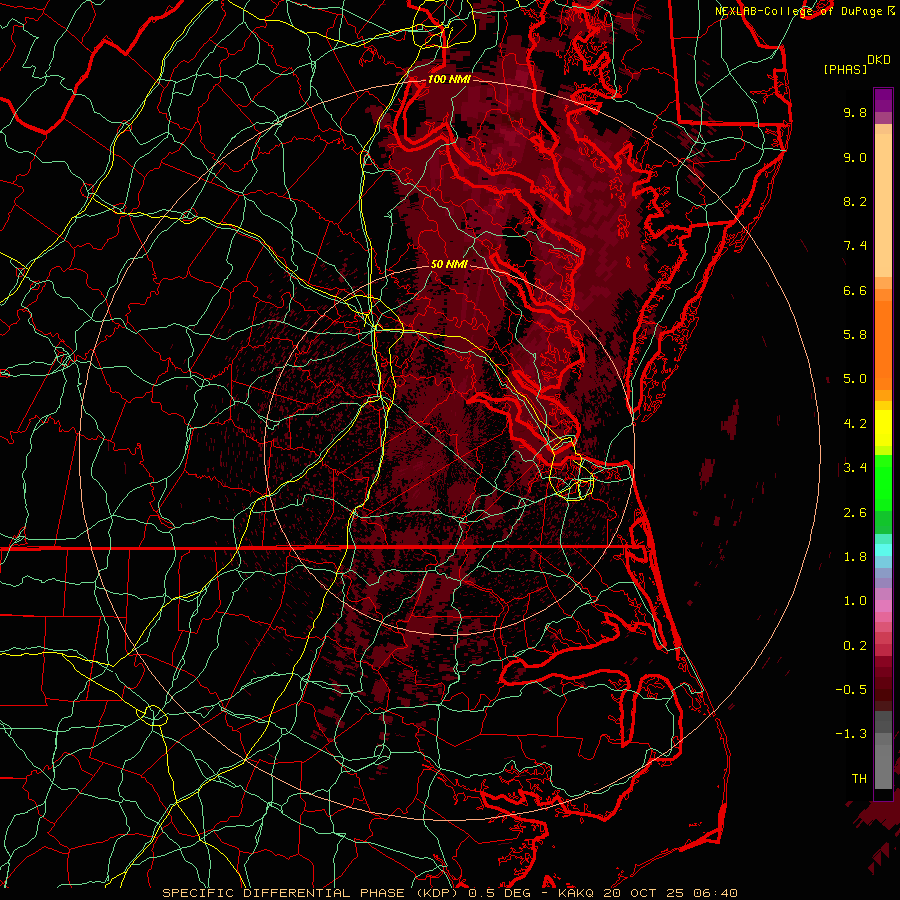The height and width of the screenshot is (900, 900).
Task: Click the "100 NMI" range ring label
Action: 449,79
